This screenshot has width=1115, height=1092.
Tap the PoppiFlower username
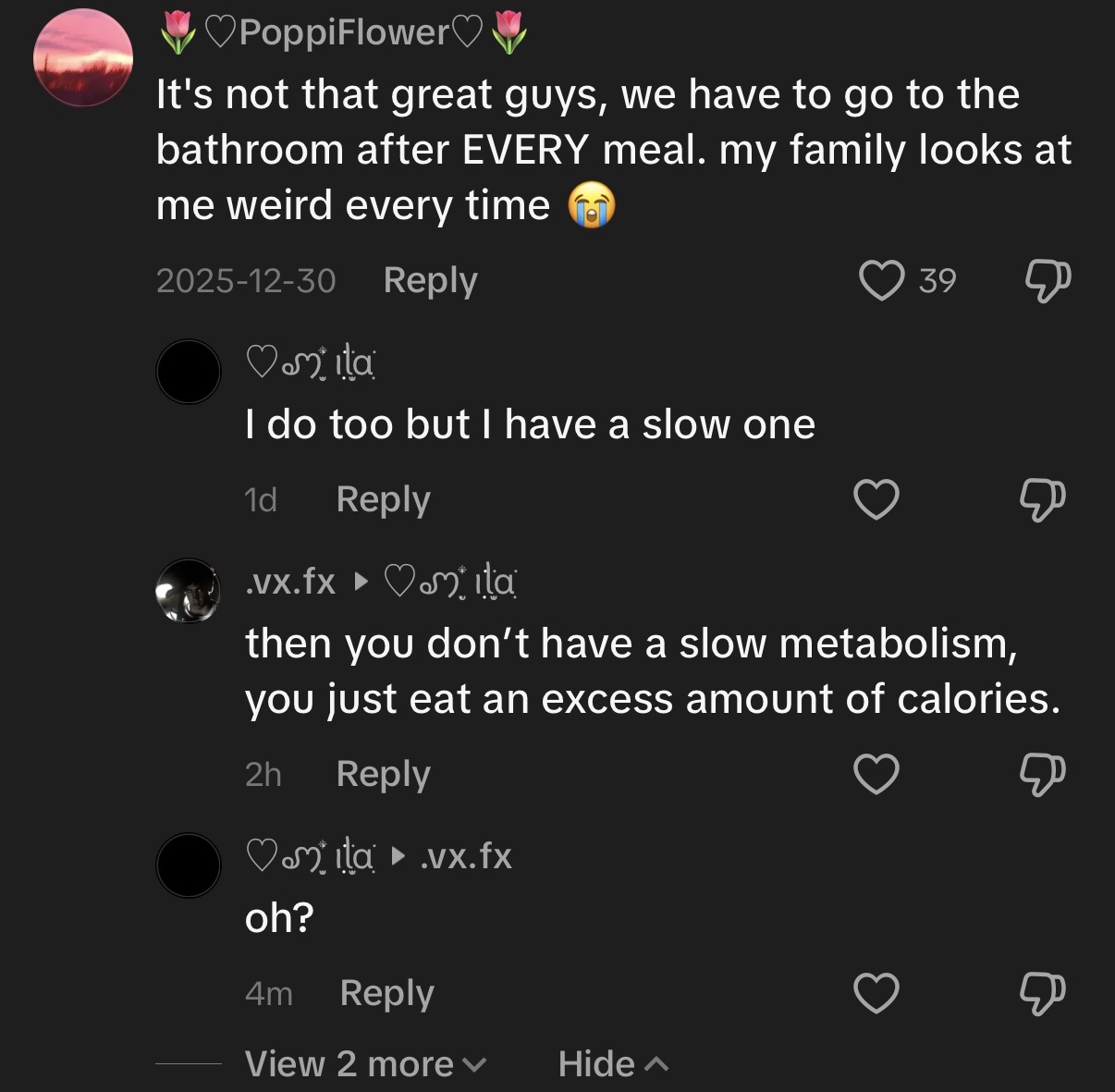tap(343, 33)
